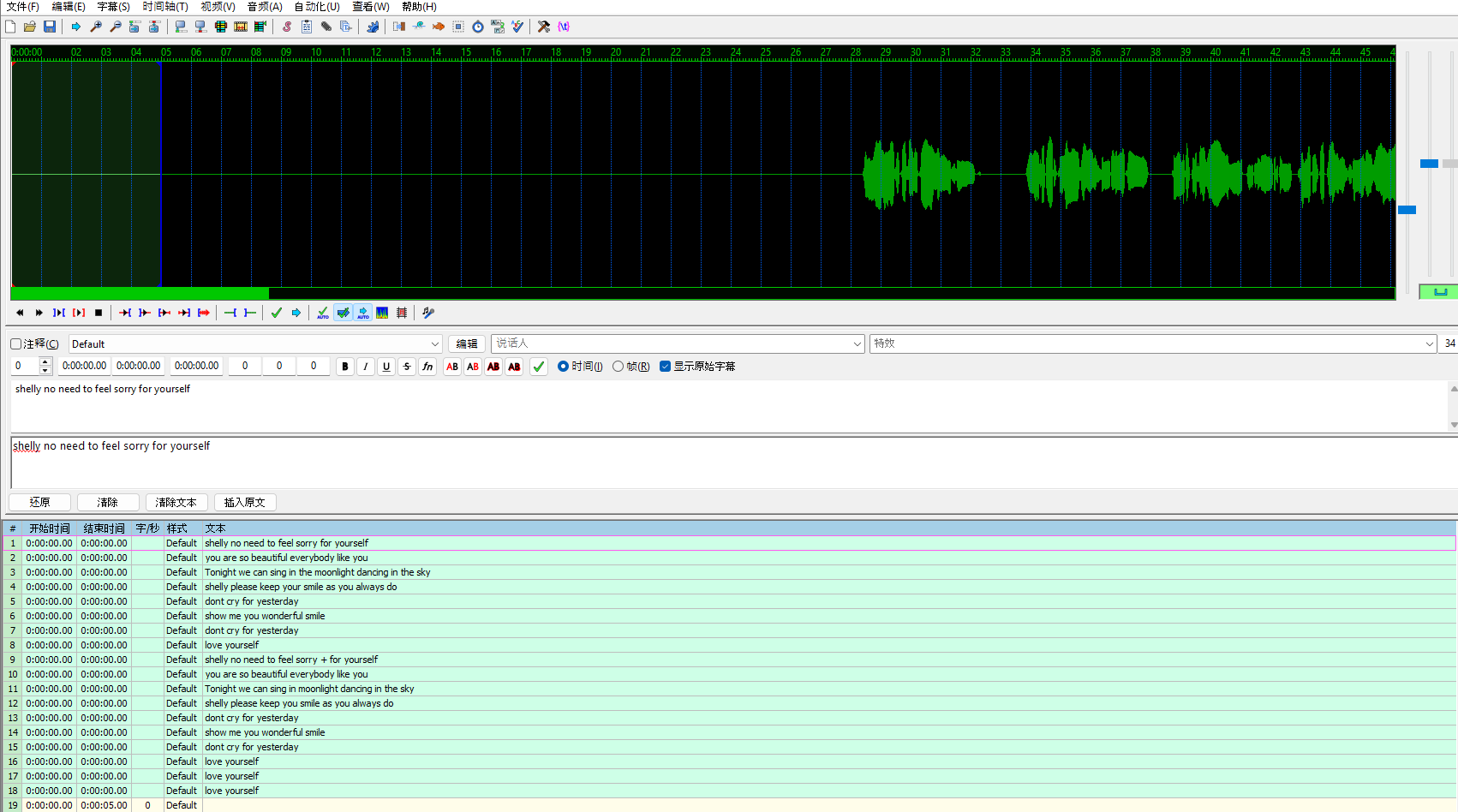Viewport: 1458px width, 812px height.
Task: Enable the 注释 comment checkbox
Action: point(16,344)
